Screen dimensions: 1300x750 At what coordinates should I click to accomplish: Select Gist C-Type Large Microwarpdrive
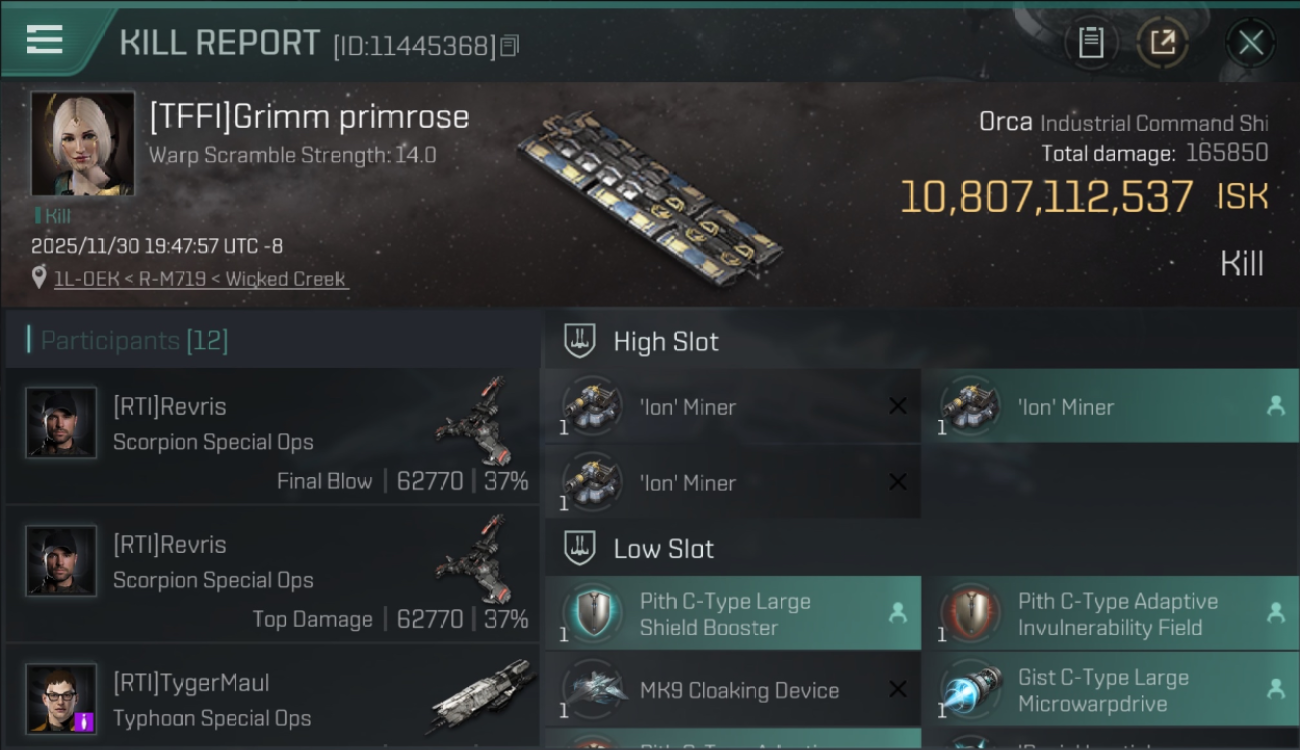[1111, 689]
